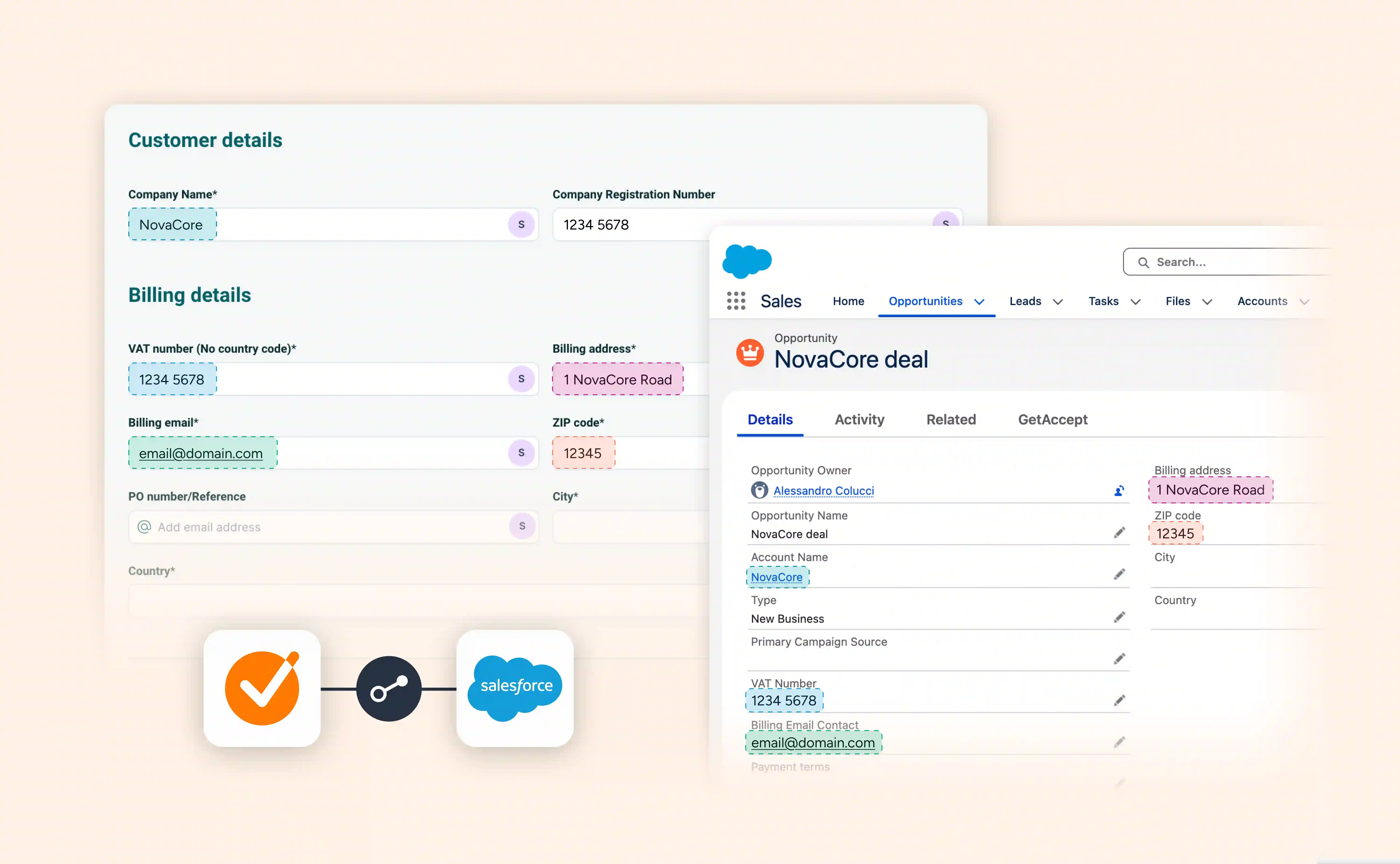Viewport: 1400px width, 864px height.
Task: Click the S badge in Billing email field
Action: [x=521, y=453]
